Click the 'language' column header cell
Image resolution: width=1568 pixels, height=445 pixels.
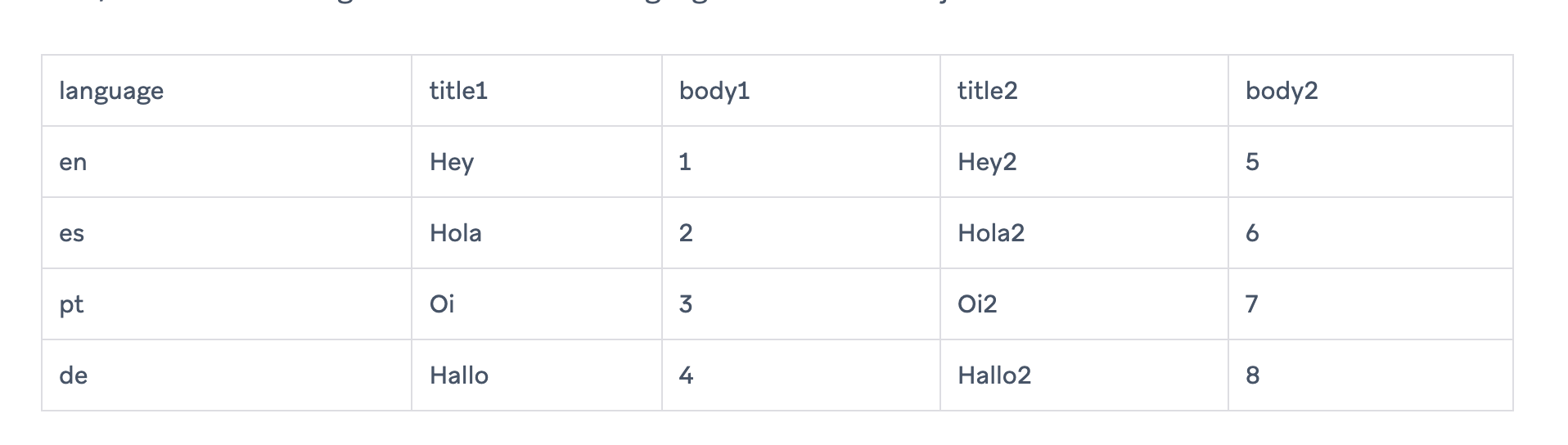(x=111, y=91)
